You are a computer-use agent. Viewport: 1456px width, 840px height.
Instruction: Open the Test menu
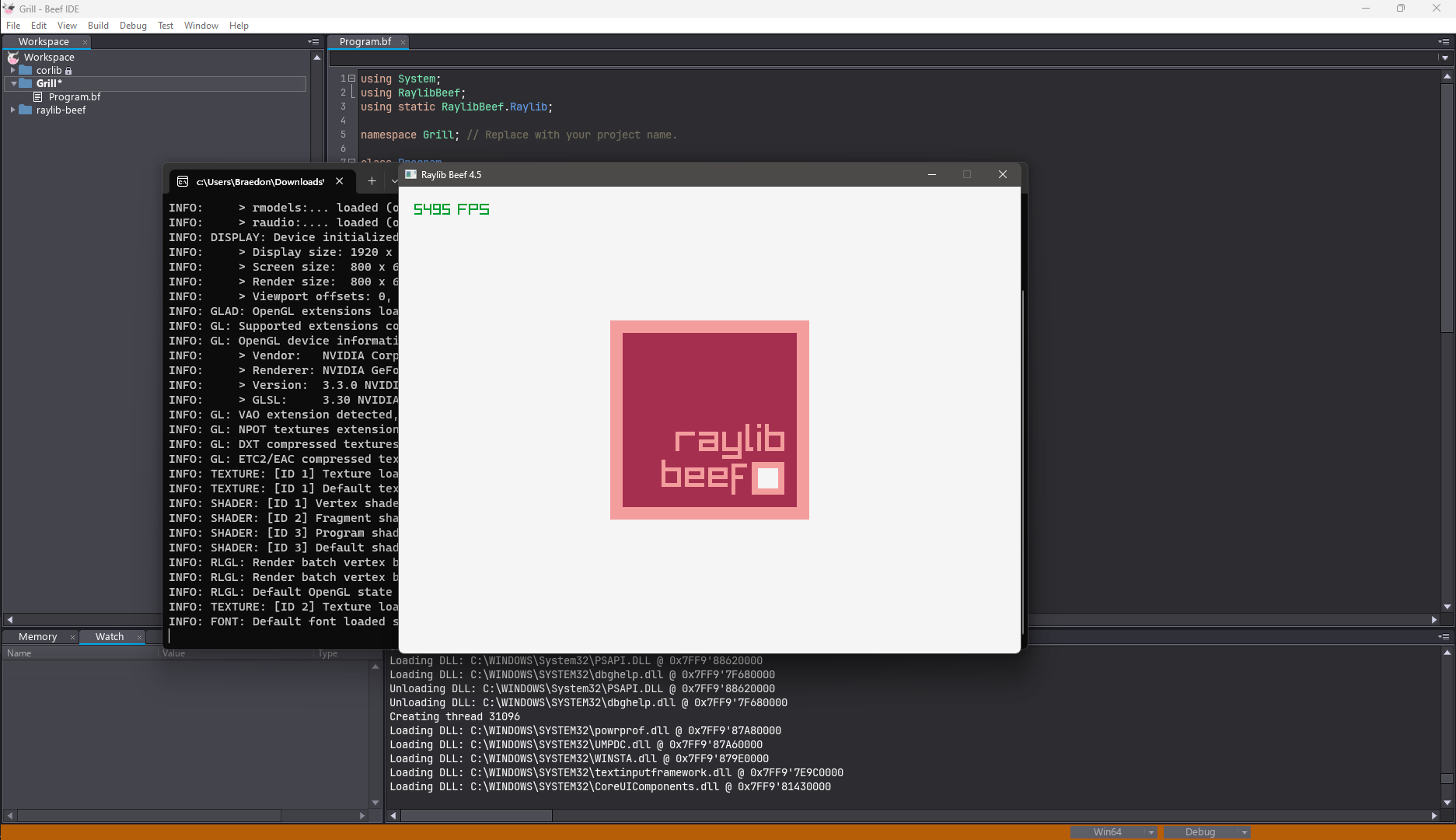tap(166, 26)
